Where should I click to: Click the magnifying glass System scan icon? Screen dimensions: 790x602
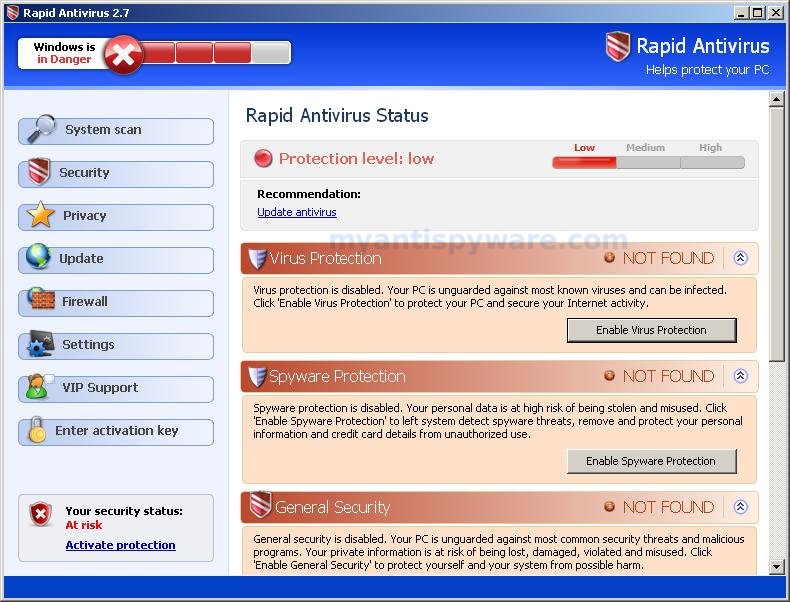click(x=41, y=128)
